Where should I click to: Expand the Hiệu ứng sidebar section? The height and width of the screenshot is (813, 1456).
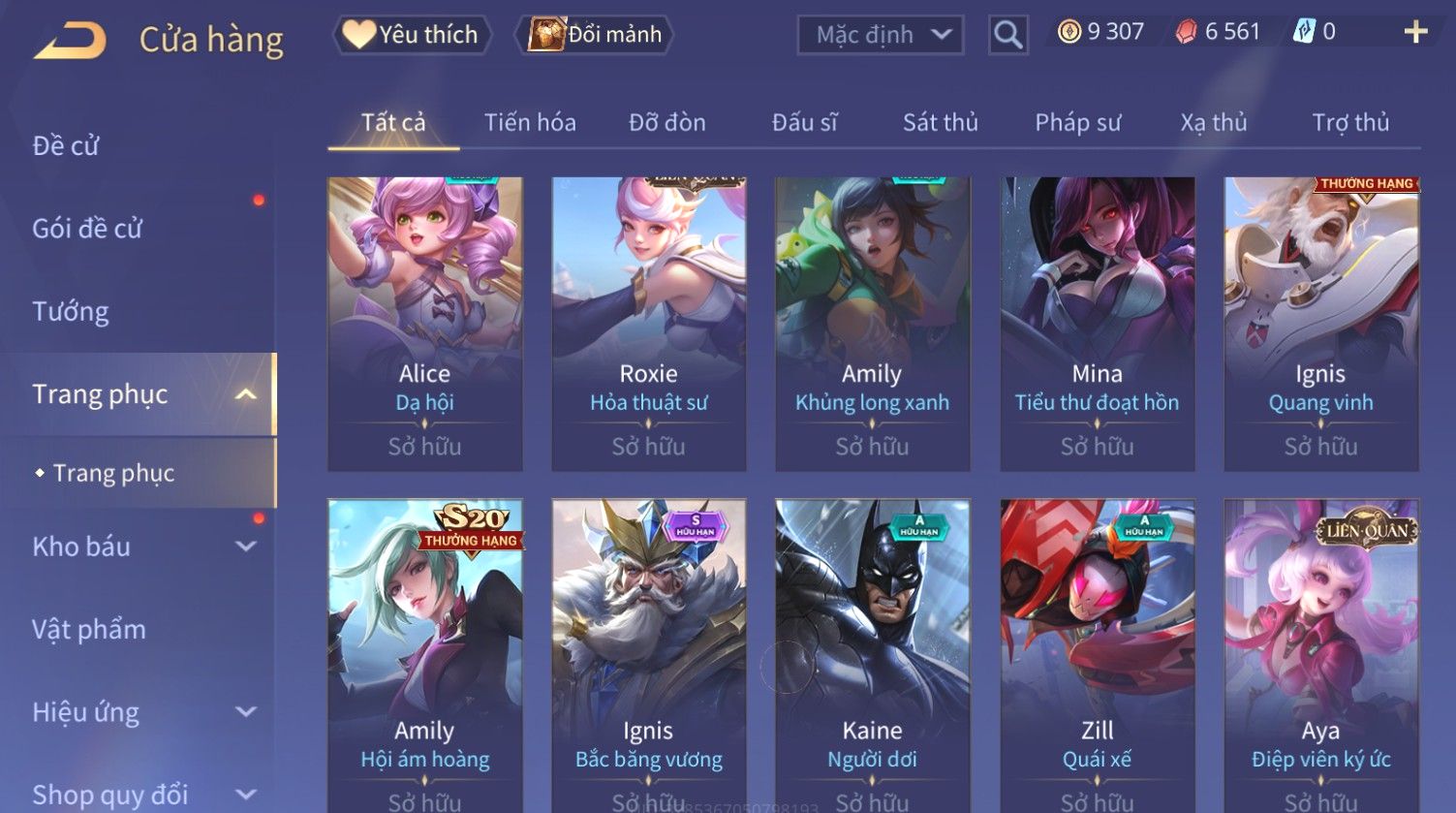point(246,712)
